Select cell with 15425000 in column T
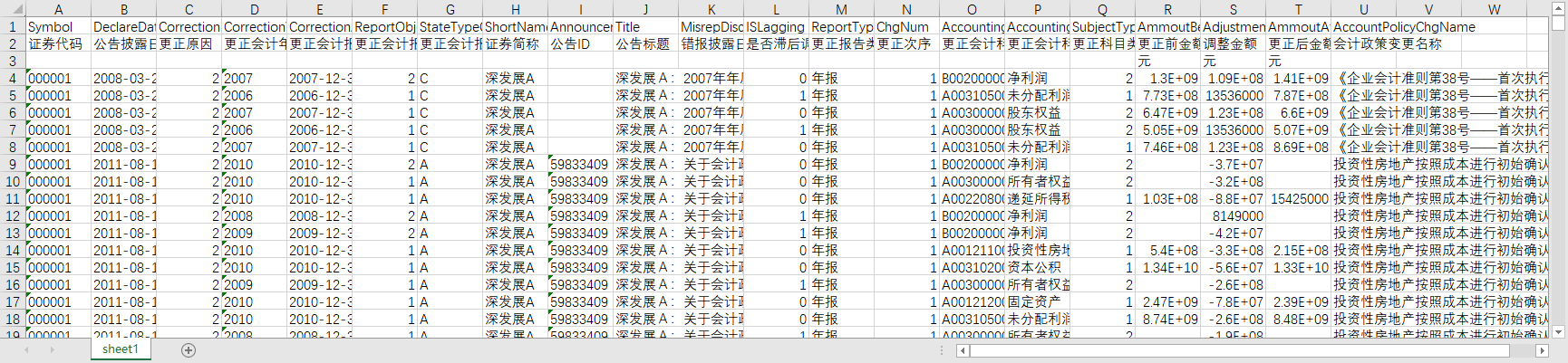Image resolution: width=1568 pixels, height=363 pixels. point(1298,198)
